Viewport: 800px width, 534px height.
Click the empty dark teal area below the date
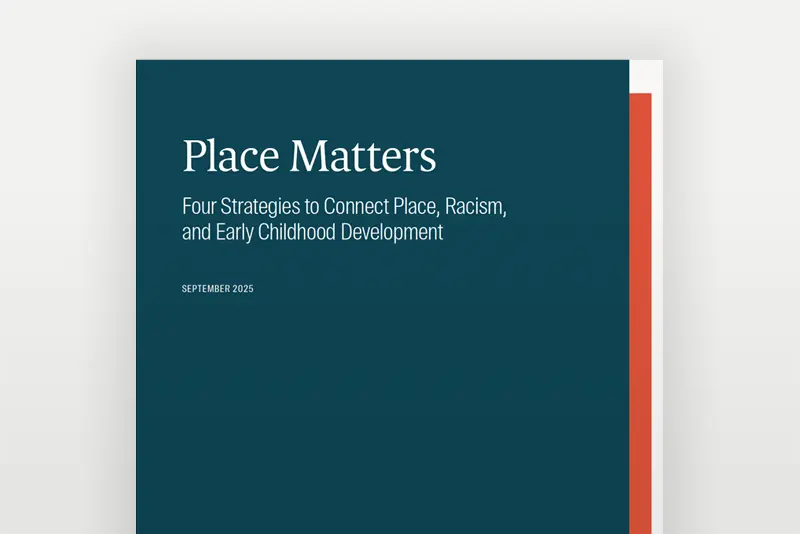(380, 420)
